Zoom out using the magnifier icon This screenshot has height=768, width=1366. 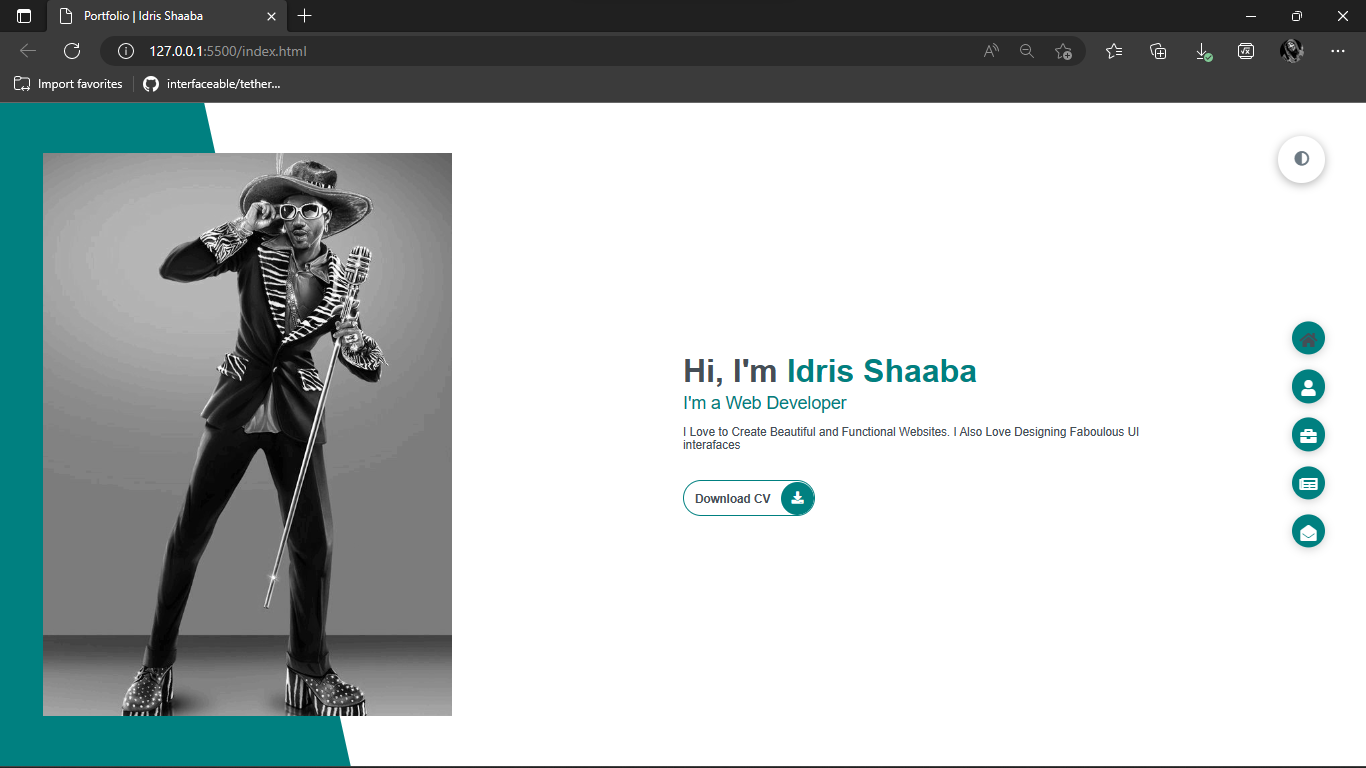pos(1027,50)
